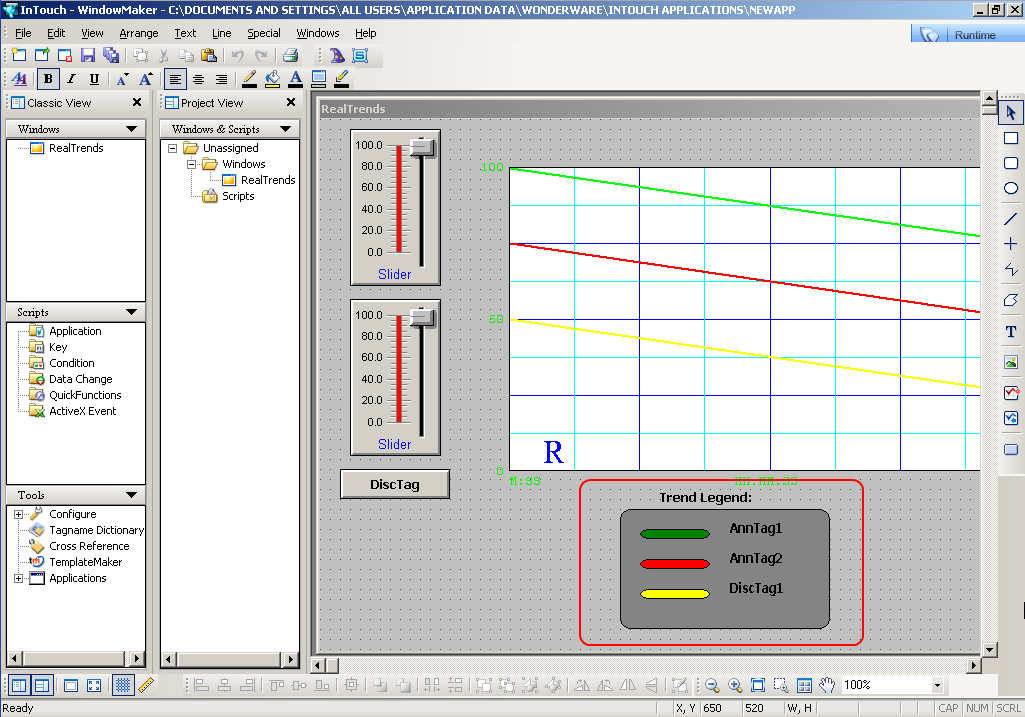Click the Zoom Out magnifier icon
The height and width of the screenshot is (717, 1025).
tap(712, 685)
